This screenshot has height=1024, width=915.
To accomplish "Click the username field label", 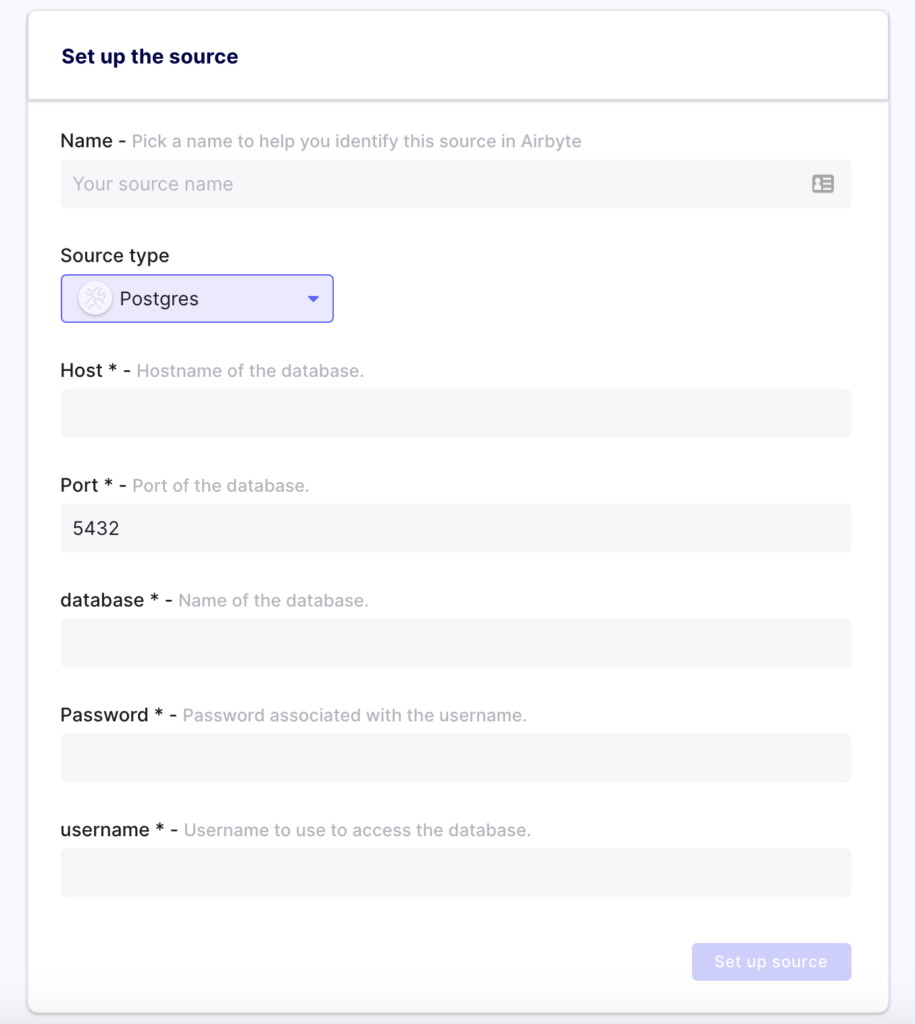I will (x=106, y=831).
